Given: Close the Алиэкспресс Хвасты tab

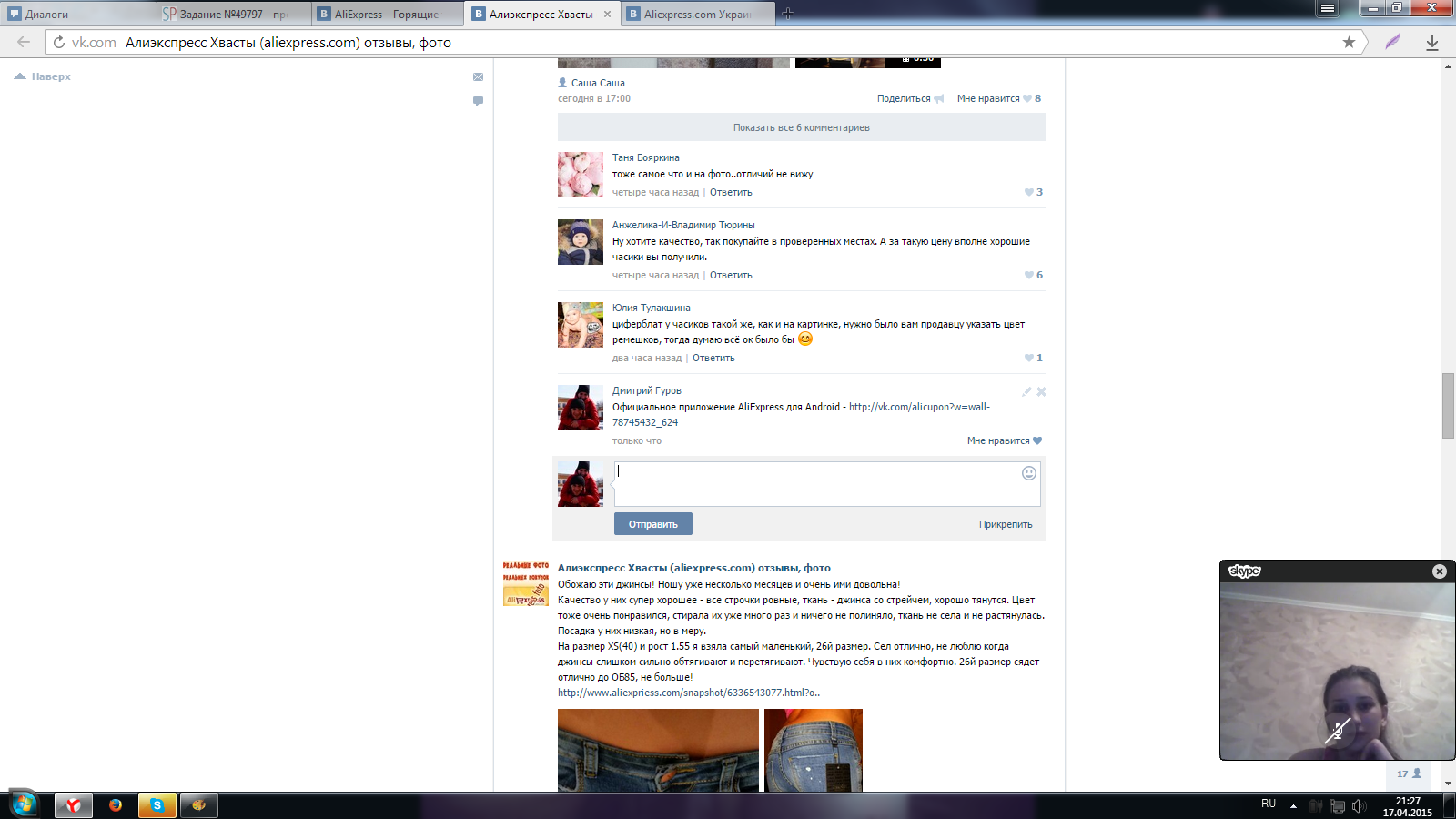Looking at the screenshot, I should tap(607, 14).
